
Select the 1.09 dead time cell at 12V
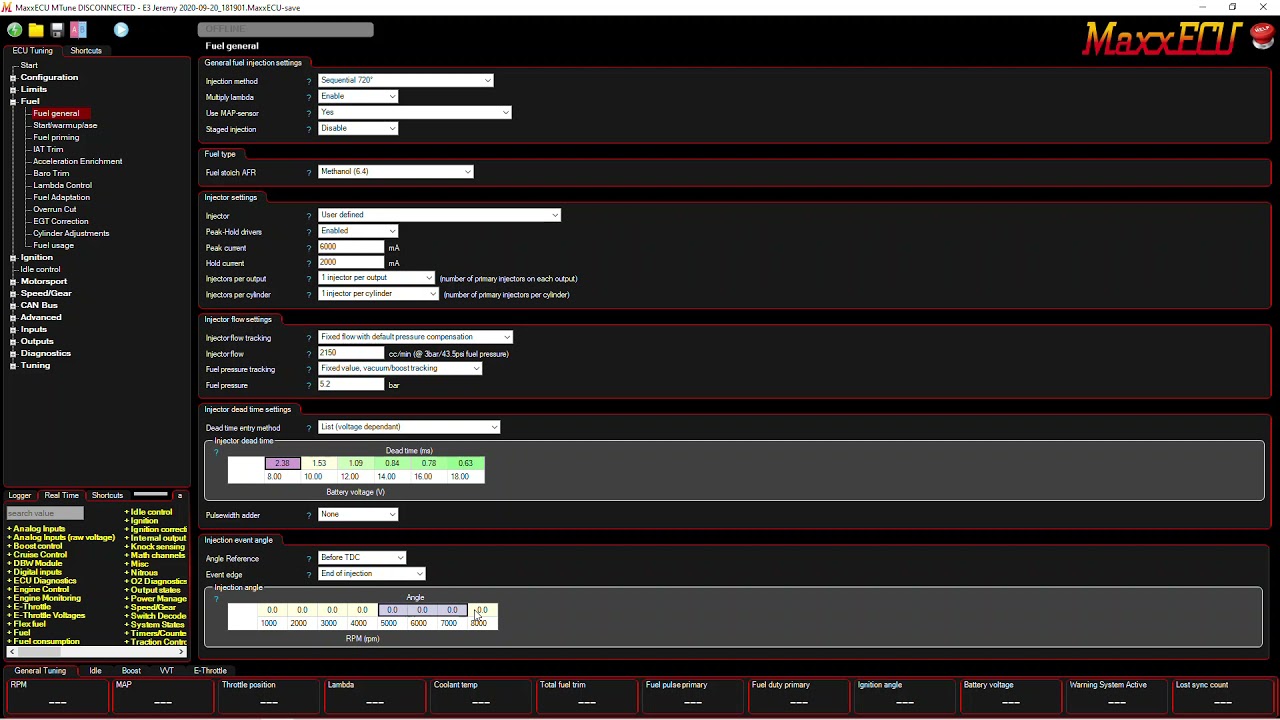[355, 464]
